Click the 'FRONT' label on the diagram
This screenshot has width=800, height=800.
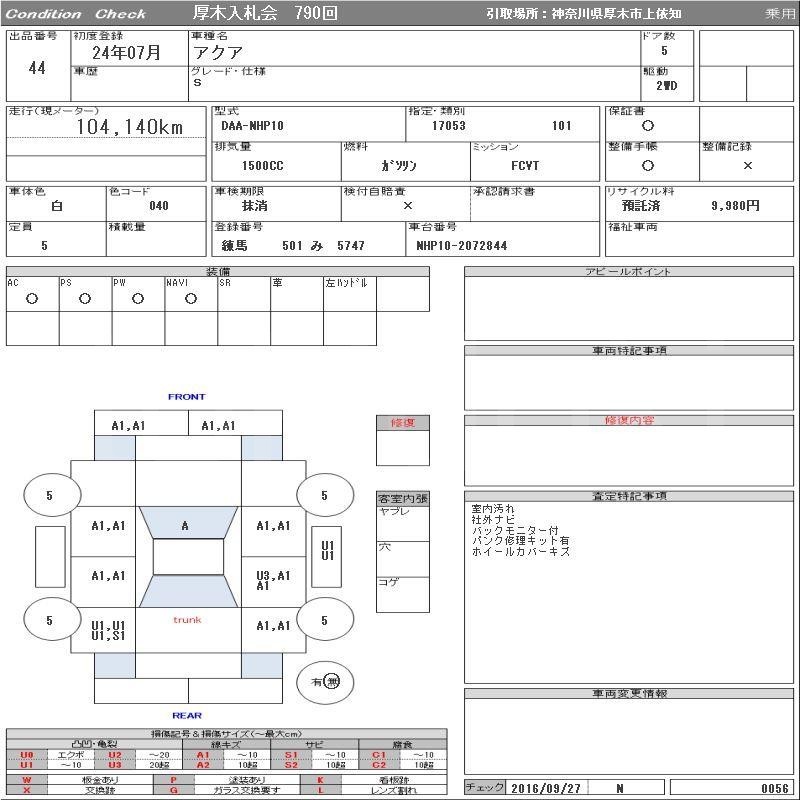coord(187,396)
